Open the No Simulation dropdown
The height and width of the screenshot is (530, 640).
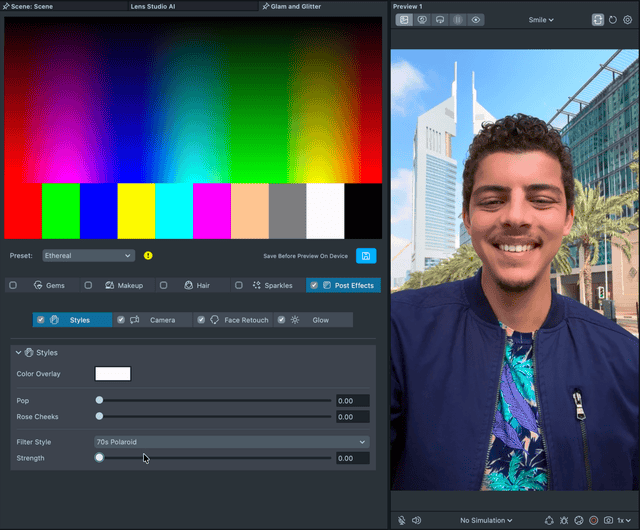point(486,520)
